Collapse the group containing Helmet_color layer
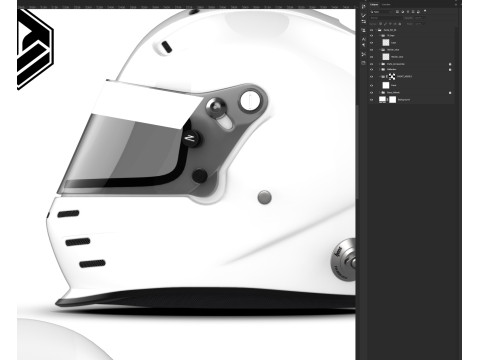The height and width of the screenshot is (360, 480). click(x=380, y=50)
